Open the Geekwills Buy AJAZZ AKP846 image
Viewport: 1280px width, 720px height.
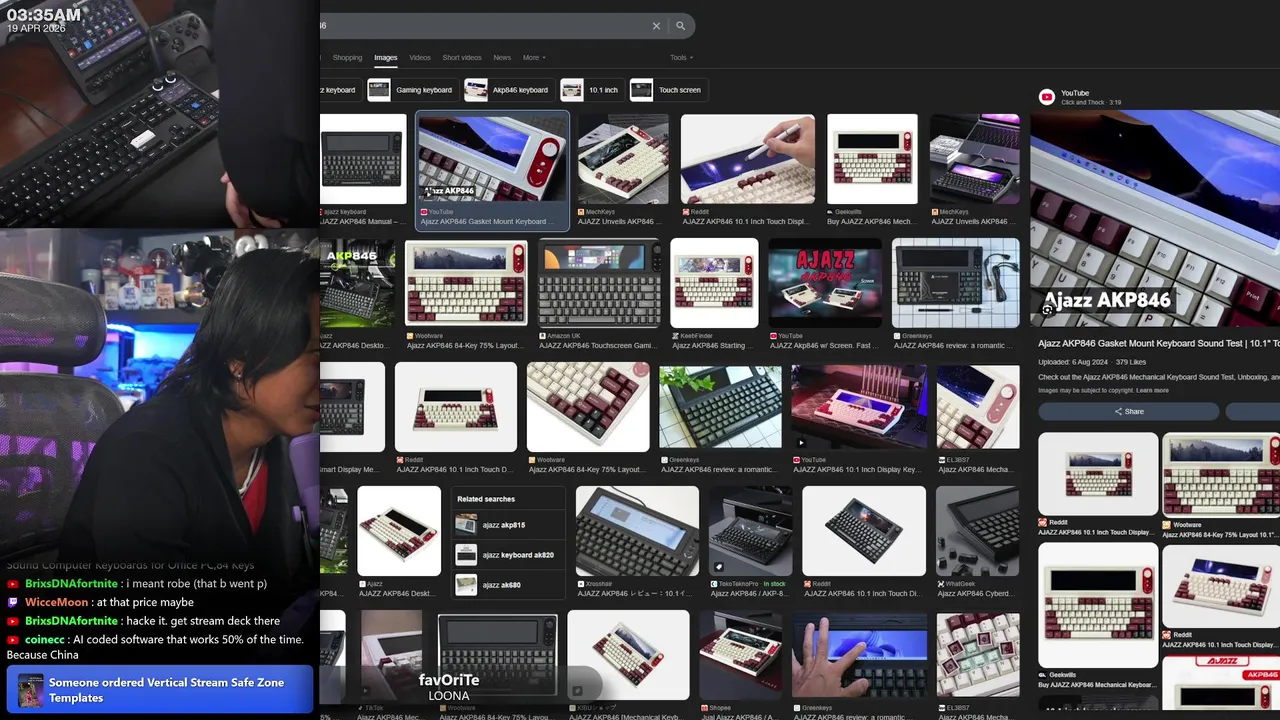point(872,159)
